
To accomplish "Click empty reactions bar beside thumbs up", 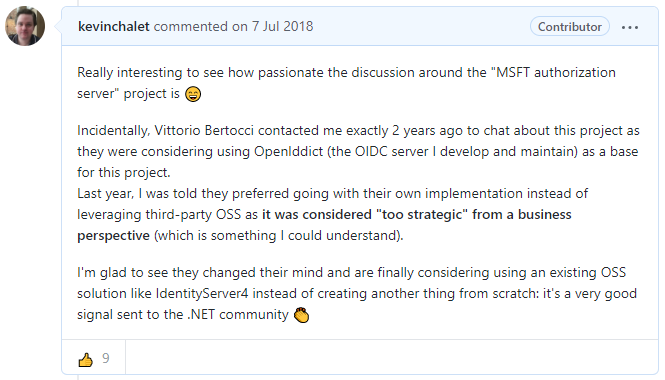I will point(391,357).
